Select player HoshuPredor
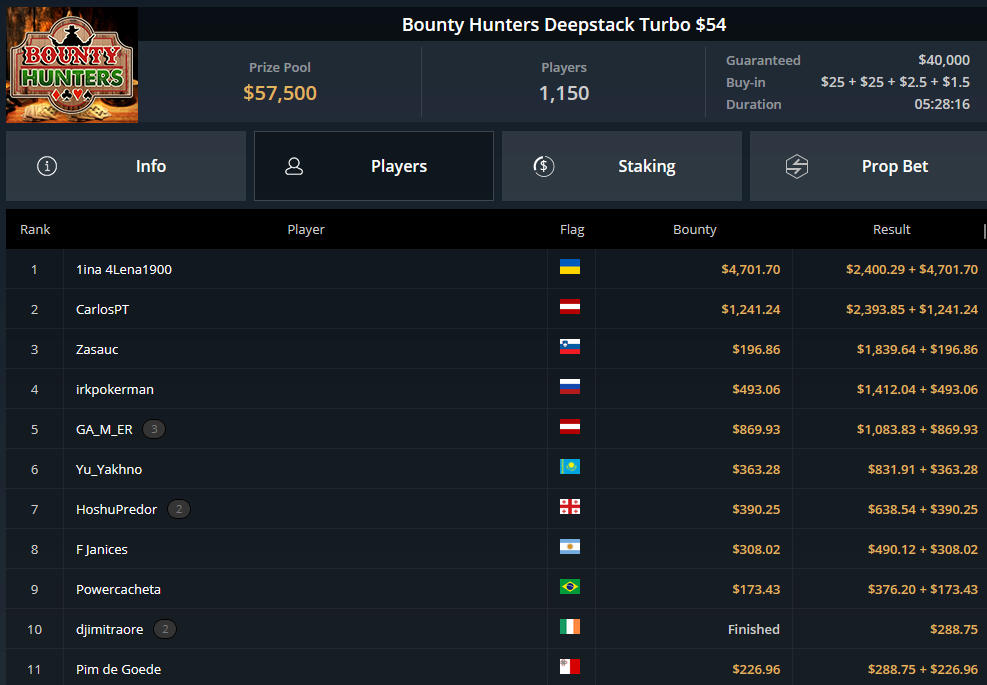 point(116,509)
